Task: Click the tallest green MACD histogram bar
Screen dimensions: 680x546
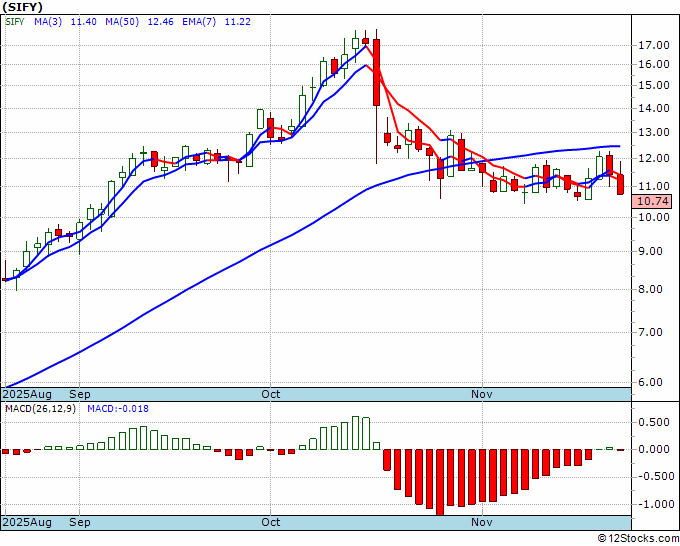Action: click(356, 433)
